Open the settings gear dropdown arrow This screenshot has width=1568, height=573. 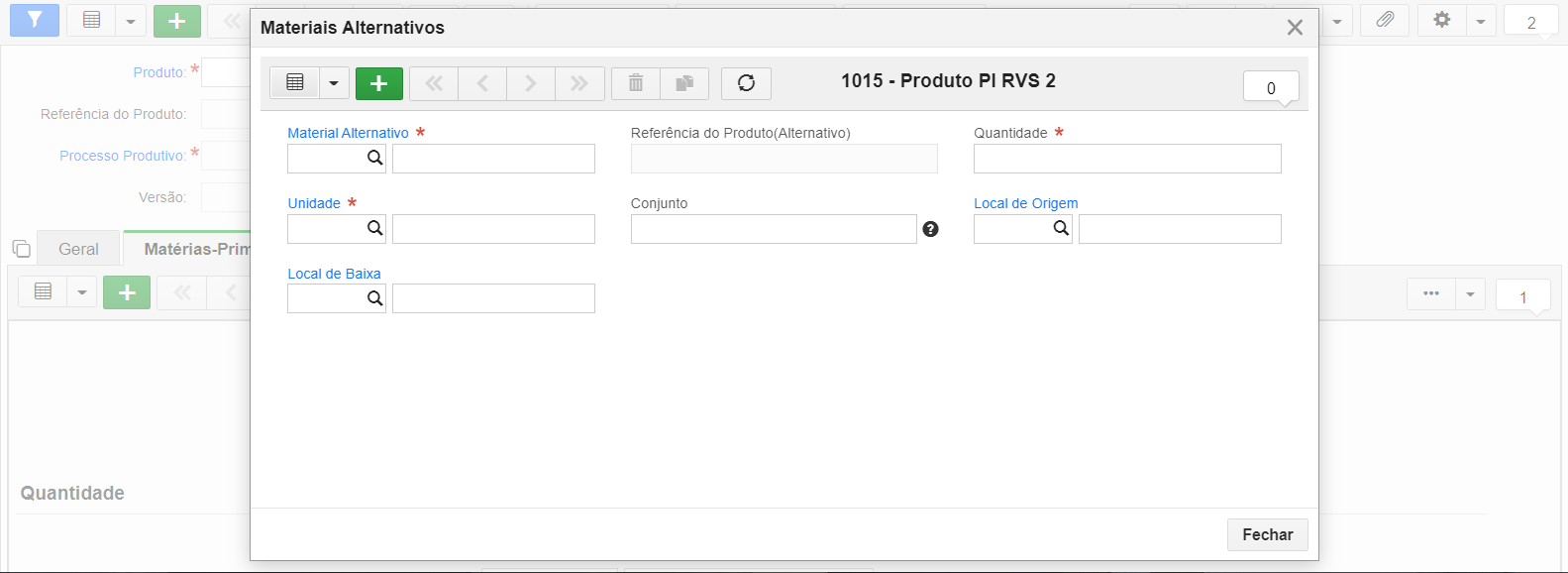(1480, 21)
